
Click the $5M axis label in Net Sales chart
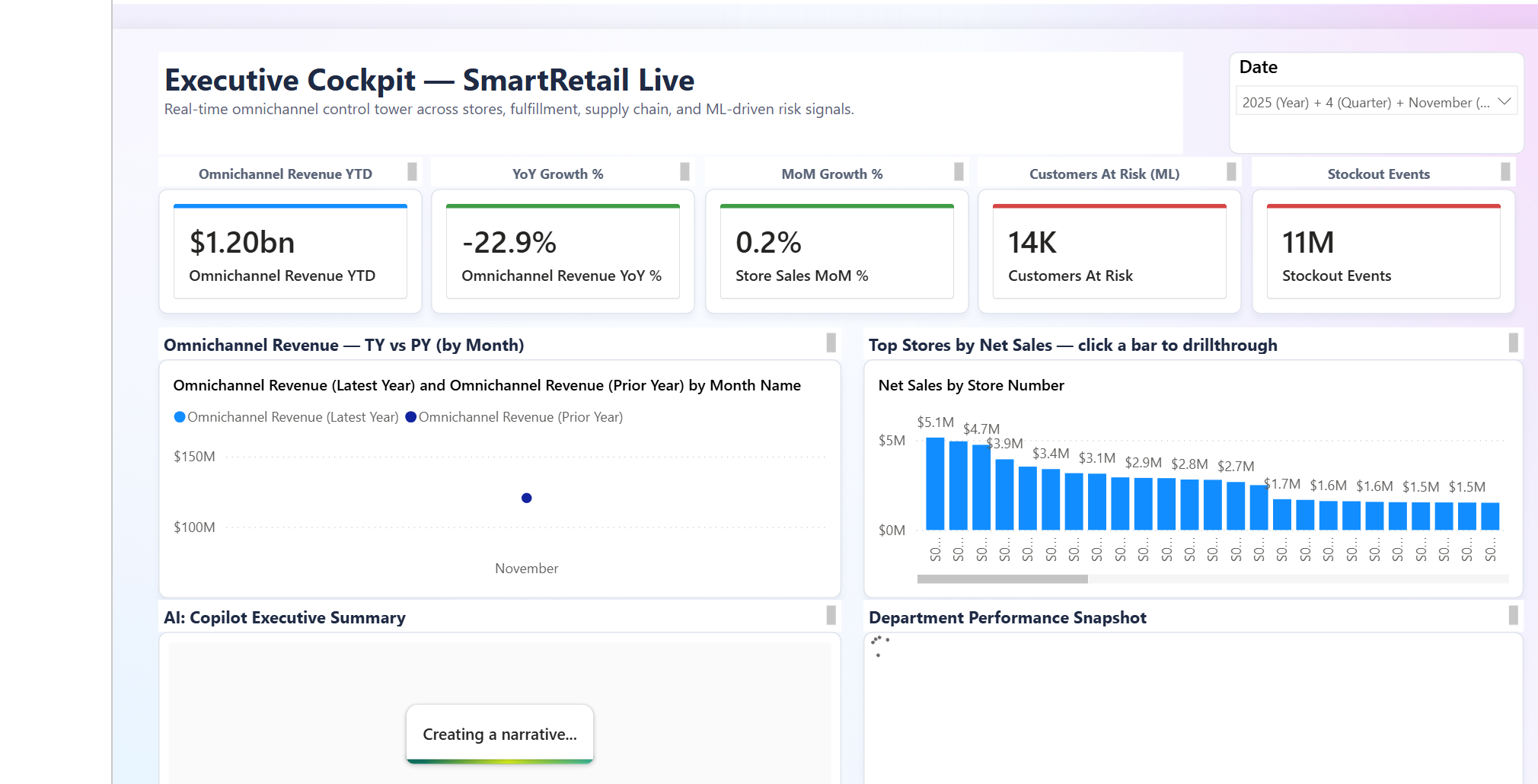pos(892,441)
